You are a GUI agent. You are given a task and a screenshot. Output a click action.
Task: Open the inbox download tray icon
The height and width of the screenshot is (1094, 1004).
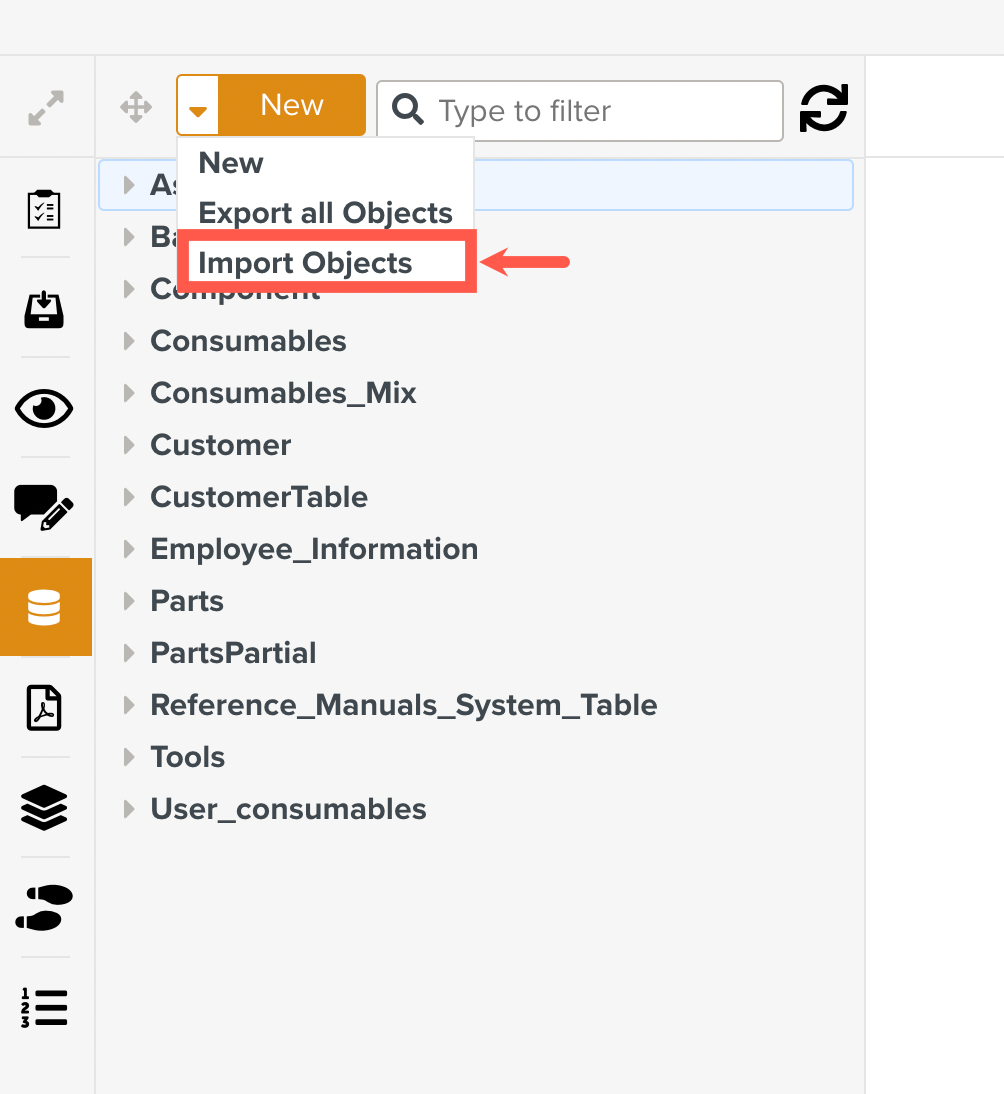click(44, 309)
